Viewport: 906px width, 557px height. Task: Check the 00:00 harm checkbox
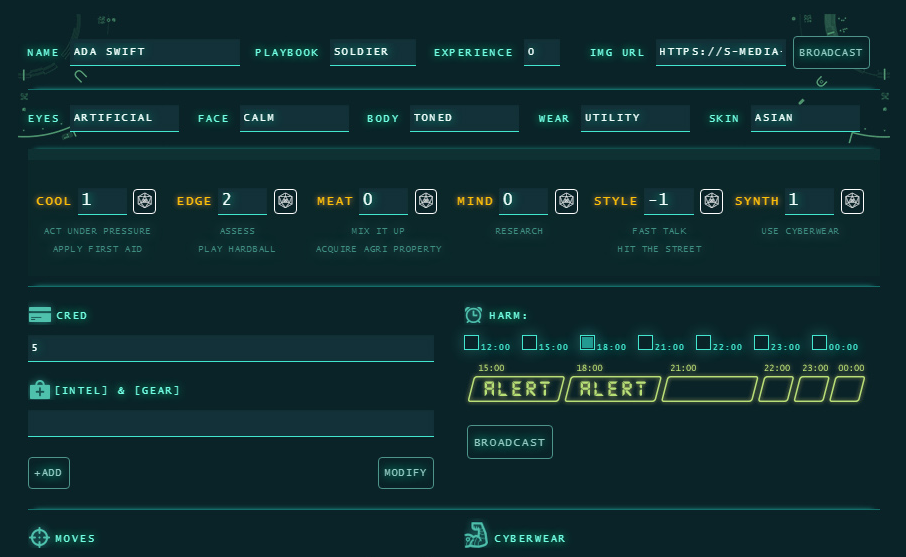[819, 343]
